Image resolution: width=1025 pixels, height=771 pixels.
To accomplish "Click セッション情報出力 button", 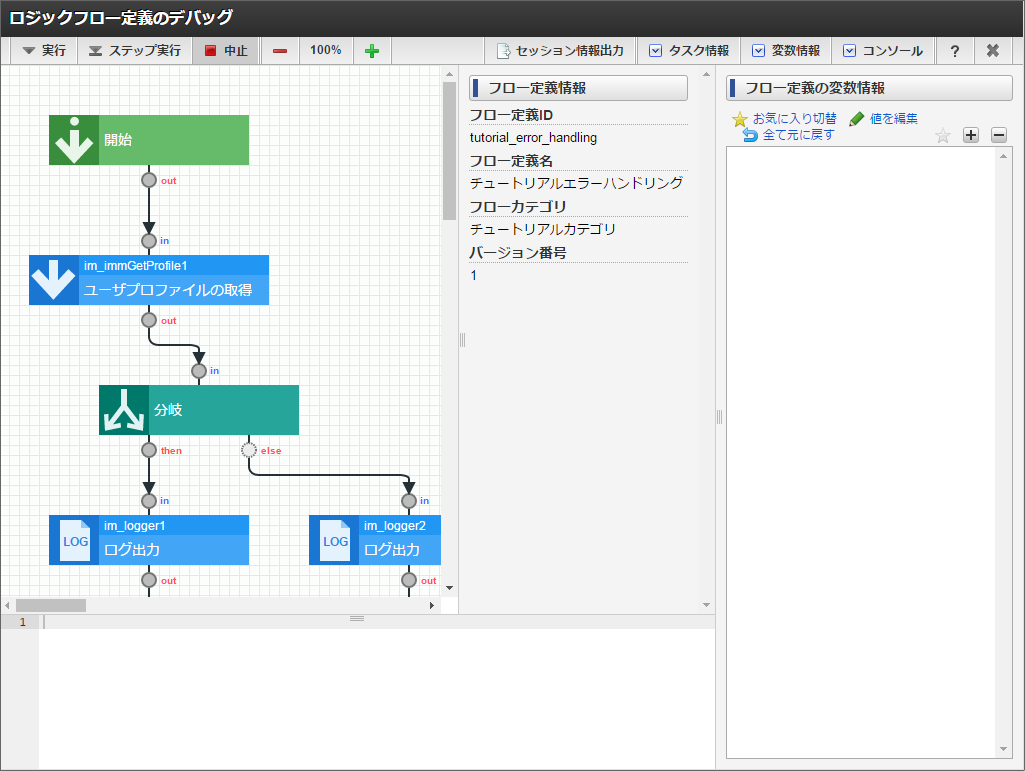I will coord(560,50).
